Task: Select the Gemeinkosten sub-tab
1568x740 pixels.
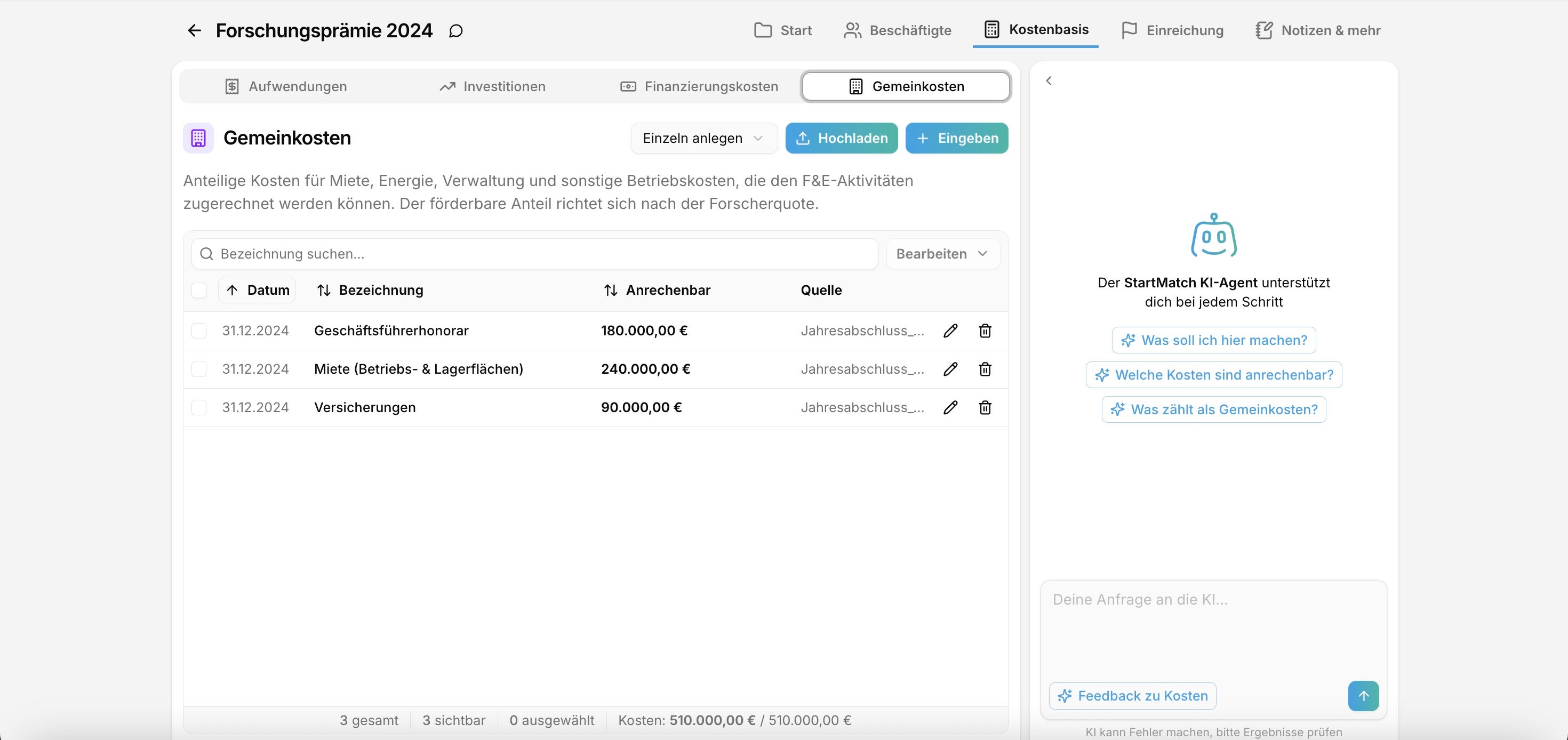Action: coord(906,86)
